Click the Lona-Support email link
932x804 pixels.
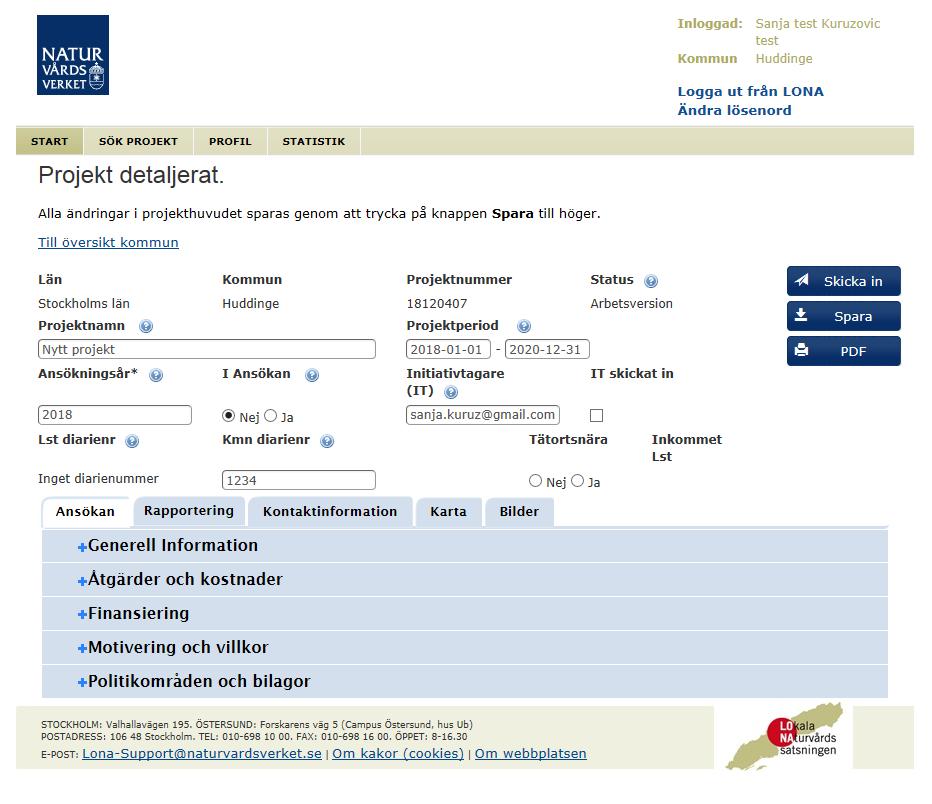(x=202, y=753)
